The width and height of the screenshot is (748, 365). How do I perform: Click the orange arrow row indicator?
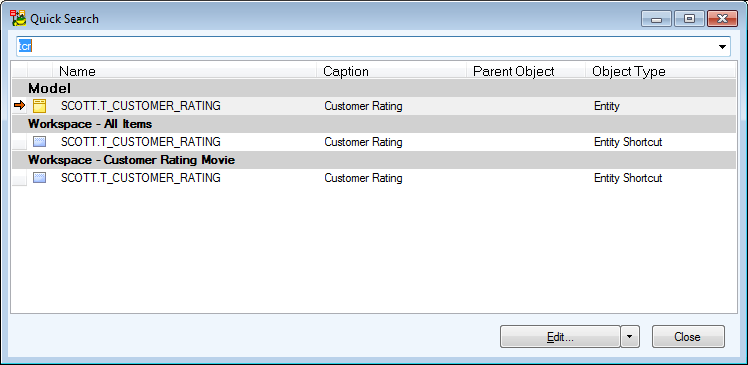(20, 105)
